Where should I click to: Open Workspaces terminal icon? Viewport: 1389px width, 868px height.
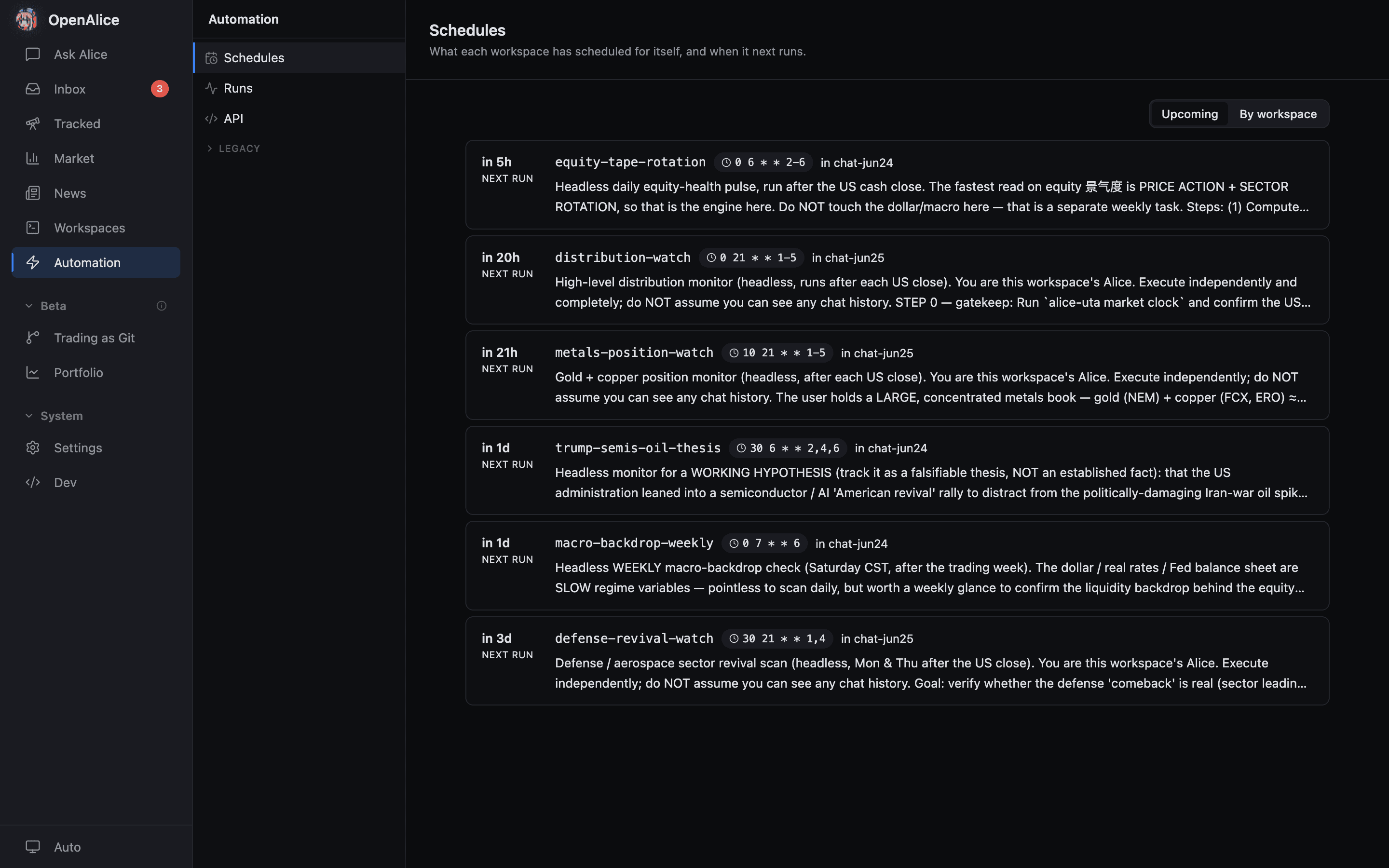(x=33, y=228)
